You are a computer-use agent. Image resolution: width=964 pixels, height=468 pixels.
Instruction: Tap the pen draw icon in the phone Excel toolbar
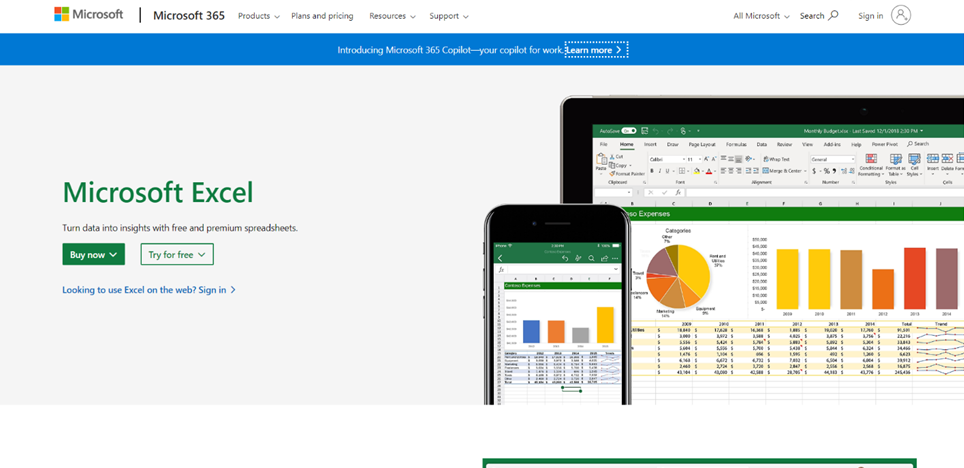tap(578, 258)
